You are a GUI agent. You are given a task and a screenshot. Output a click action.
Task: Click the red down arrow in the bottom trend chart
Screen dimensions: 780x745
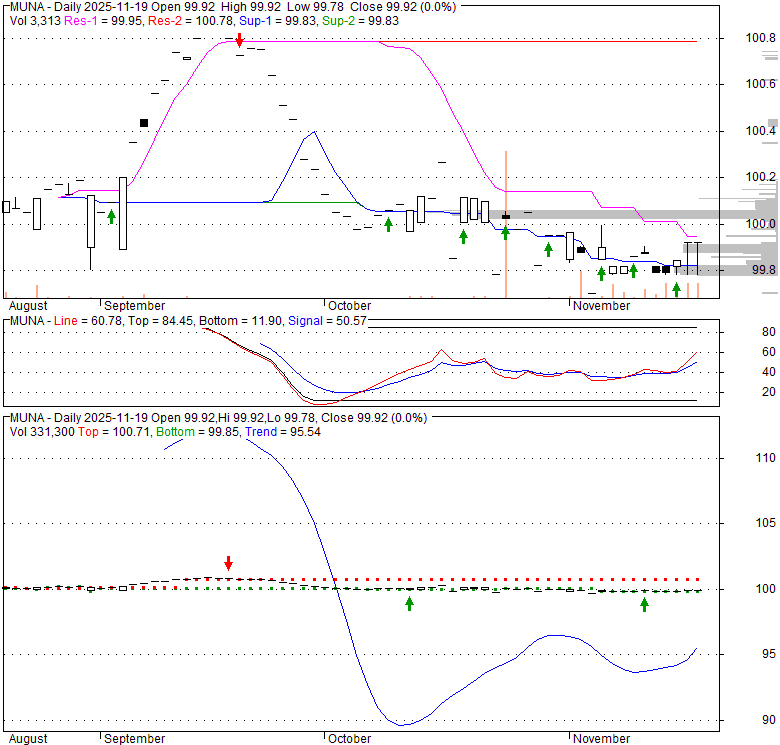coord(229,563)
